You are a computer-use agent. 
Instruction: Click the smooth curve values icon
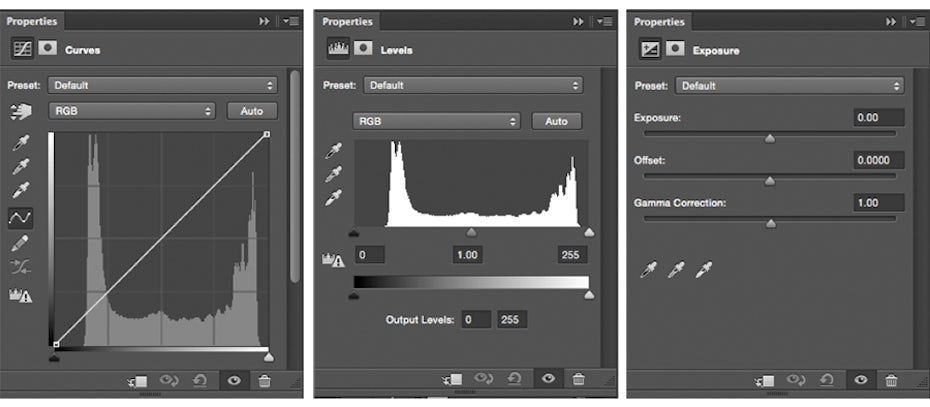click(x=20, y=268)
